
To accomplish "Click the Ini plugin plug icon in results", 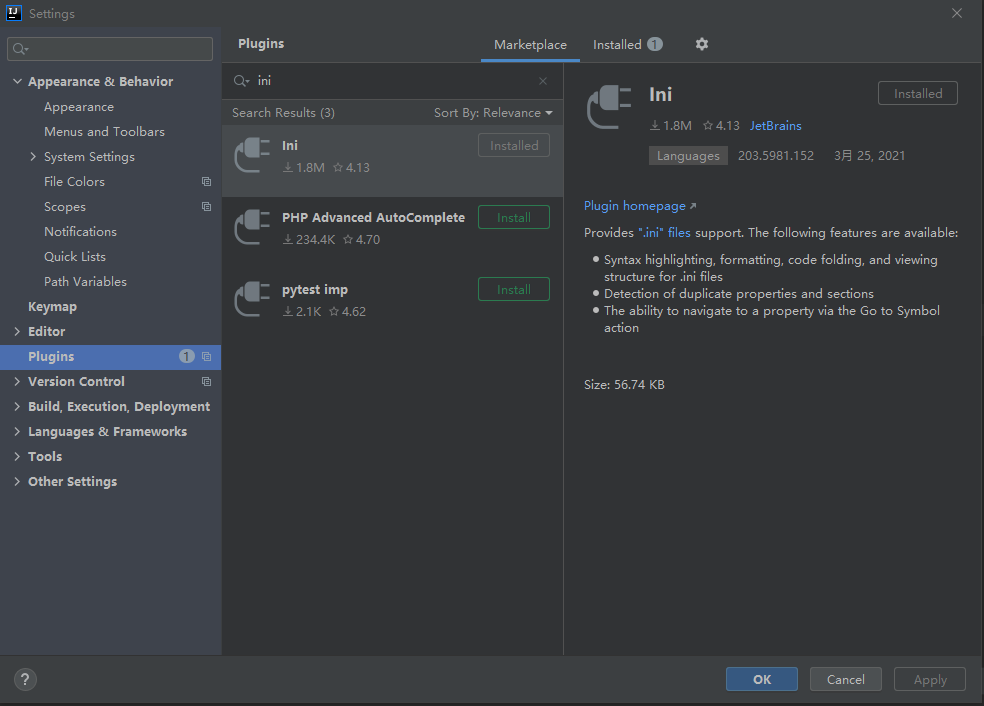I will (252, 155).
